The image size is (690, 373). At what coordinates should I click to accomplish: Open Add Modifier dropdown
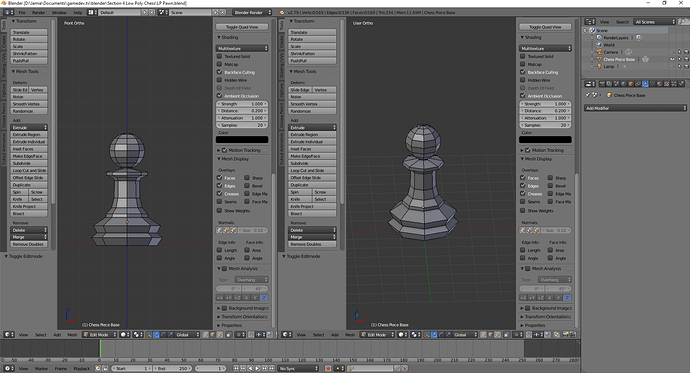point(635,108)
